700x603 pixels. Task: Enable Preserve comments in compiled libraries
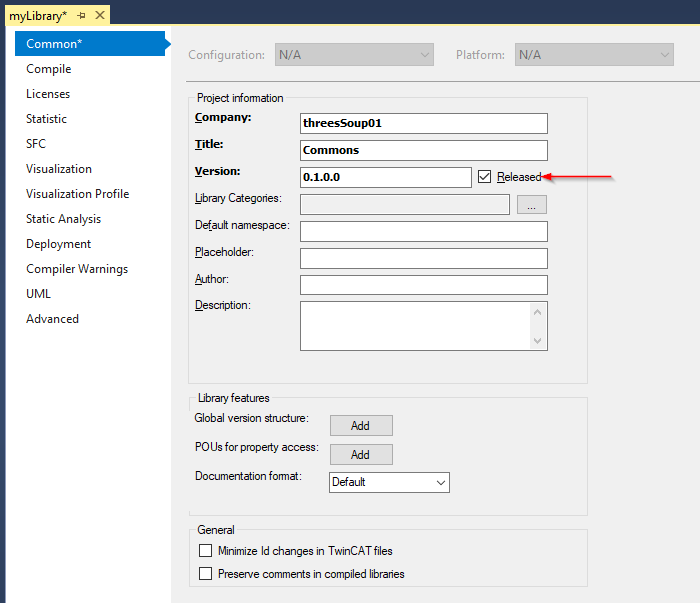205,573
